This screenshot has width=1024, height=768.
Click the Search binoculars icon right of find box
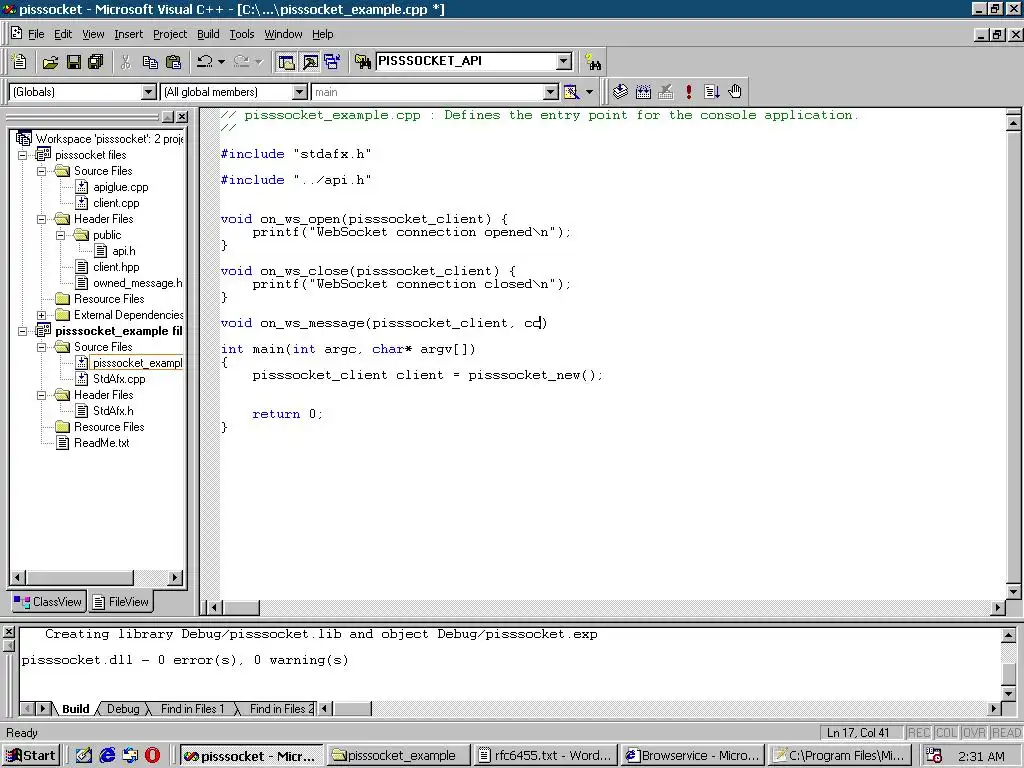tap(593, 62)
